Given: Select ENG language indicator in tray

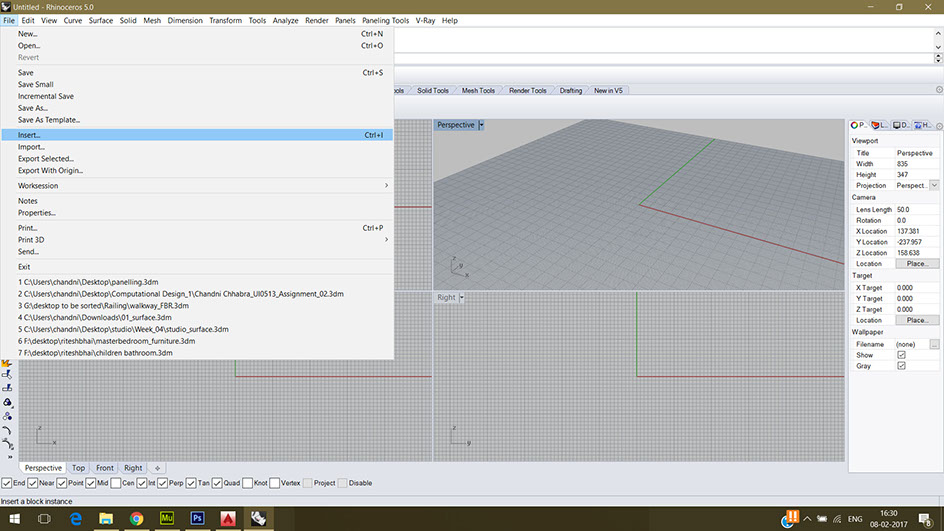Looking at the screenshot, I should click(855, 519).
